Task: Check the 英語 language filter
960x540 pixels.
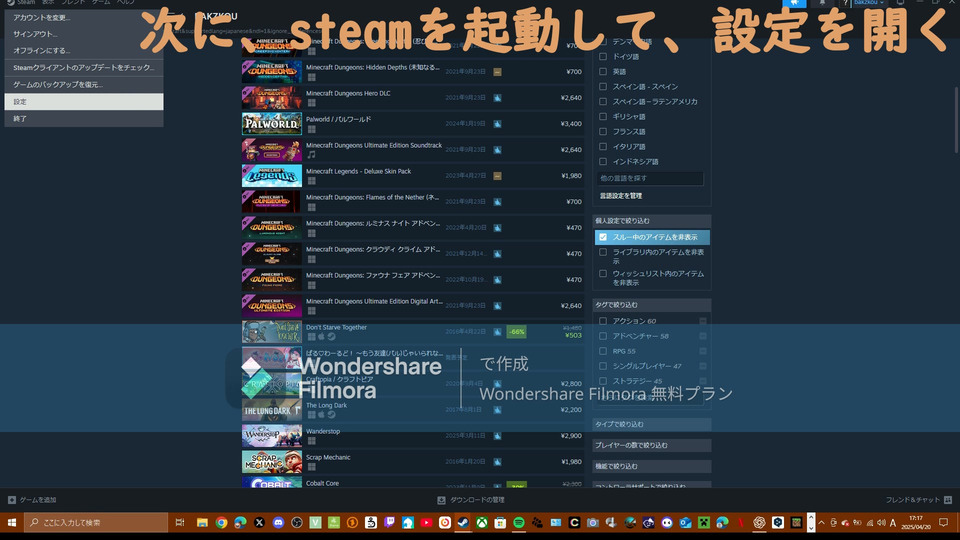Action: 603,72
